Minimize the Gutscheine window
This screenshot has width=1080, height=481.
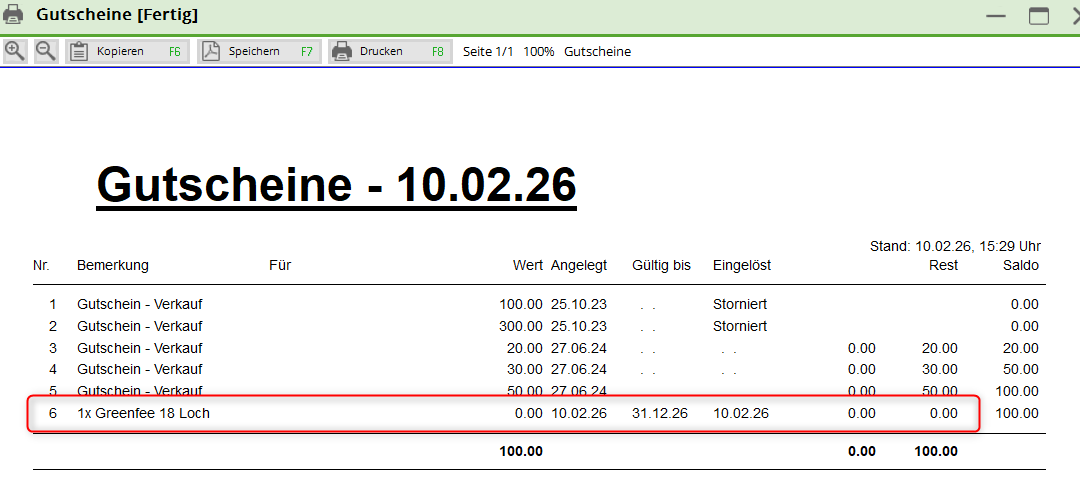[x=995, y=16]
